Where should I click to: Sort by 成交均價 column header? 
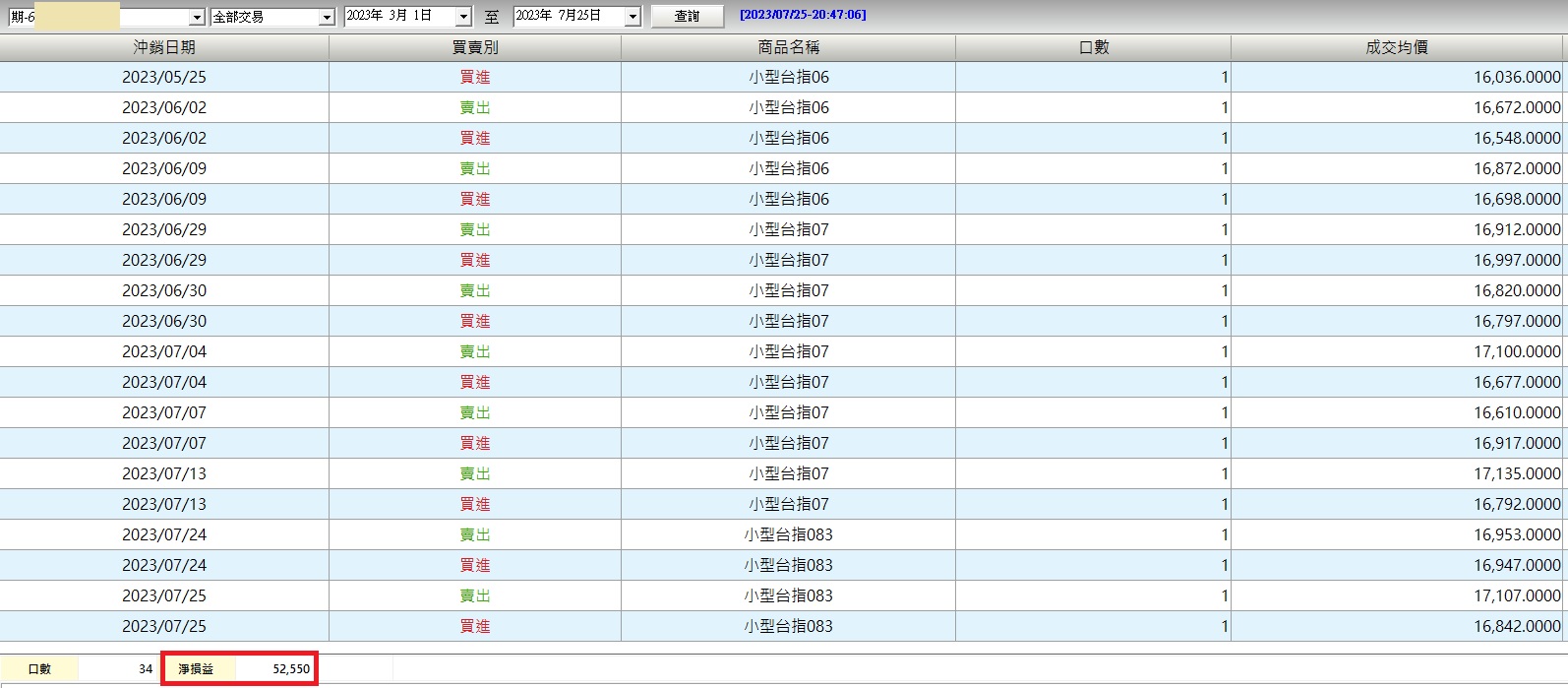click(1397, 47)
